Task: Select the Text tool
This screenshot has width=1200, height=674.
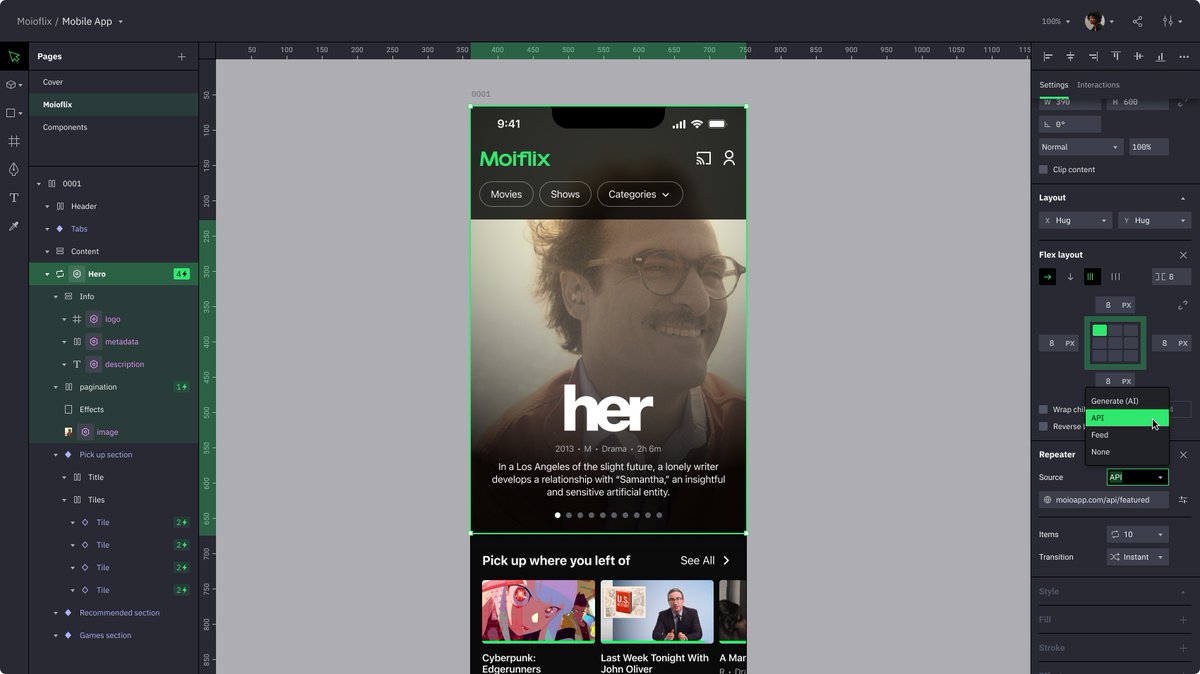Action: tap(14, 198)
